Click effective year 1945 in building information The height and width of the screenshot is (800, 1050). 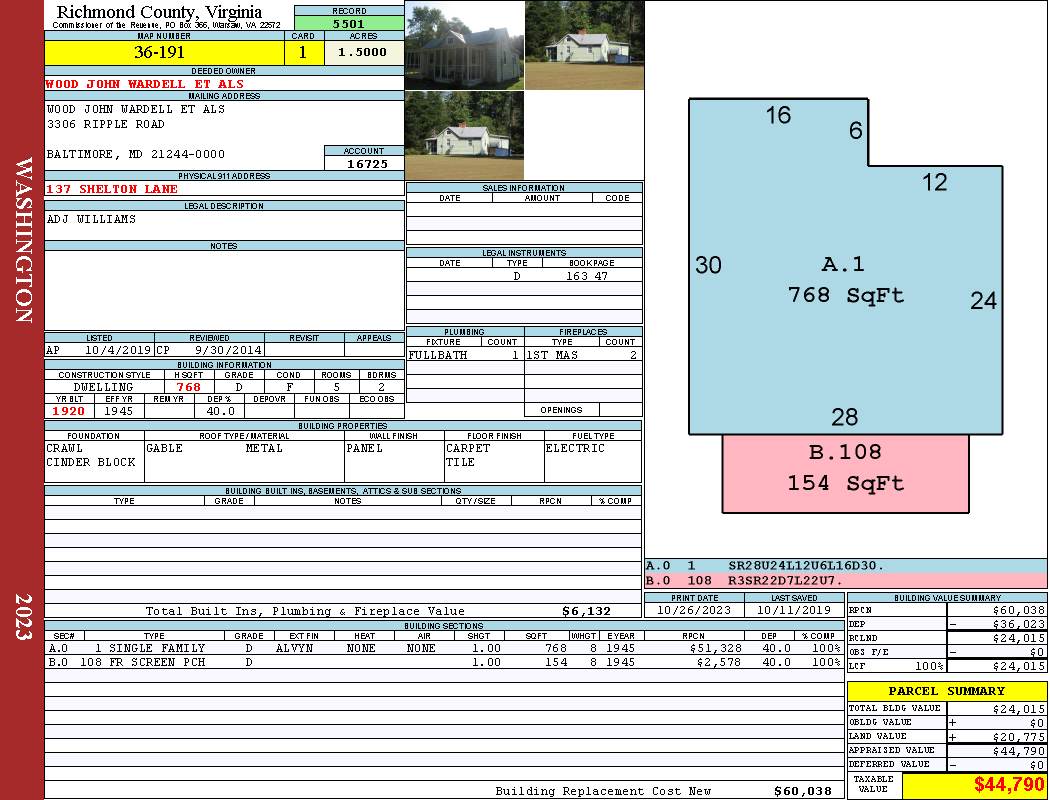pos(119,411)
